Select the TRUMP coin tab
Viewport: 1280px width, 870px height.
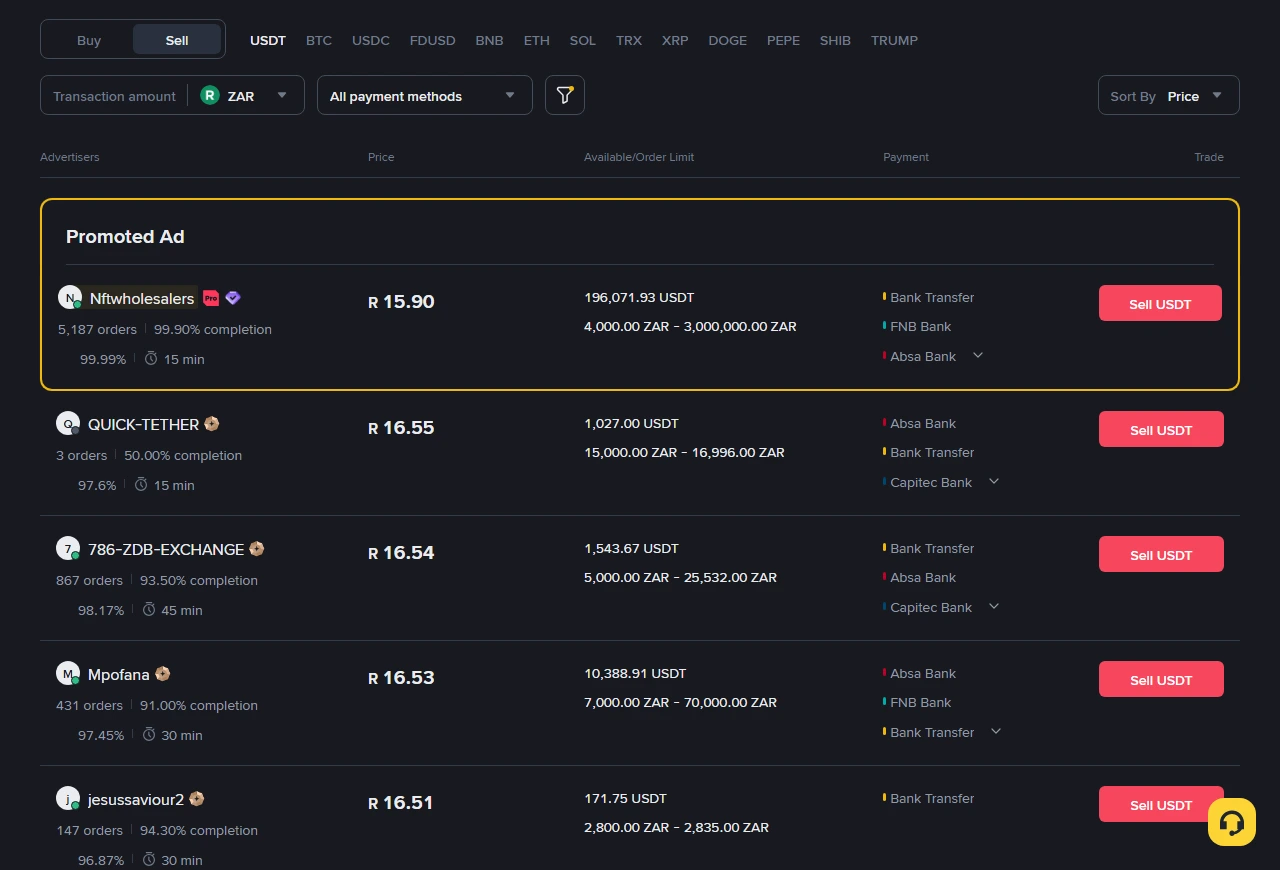coord(894,40)
